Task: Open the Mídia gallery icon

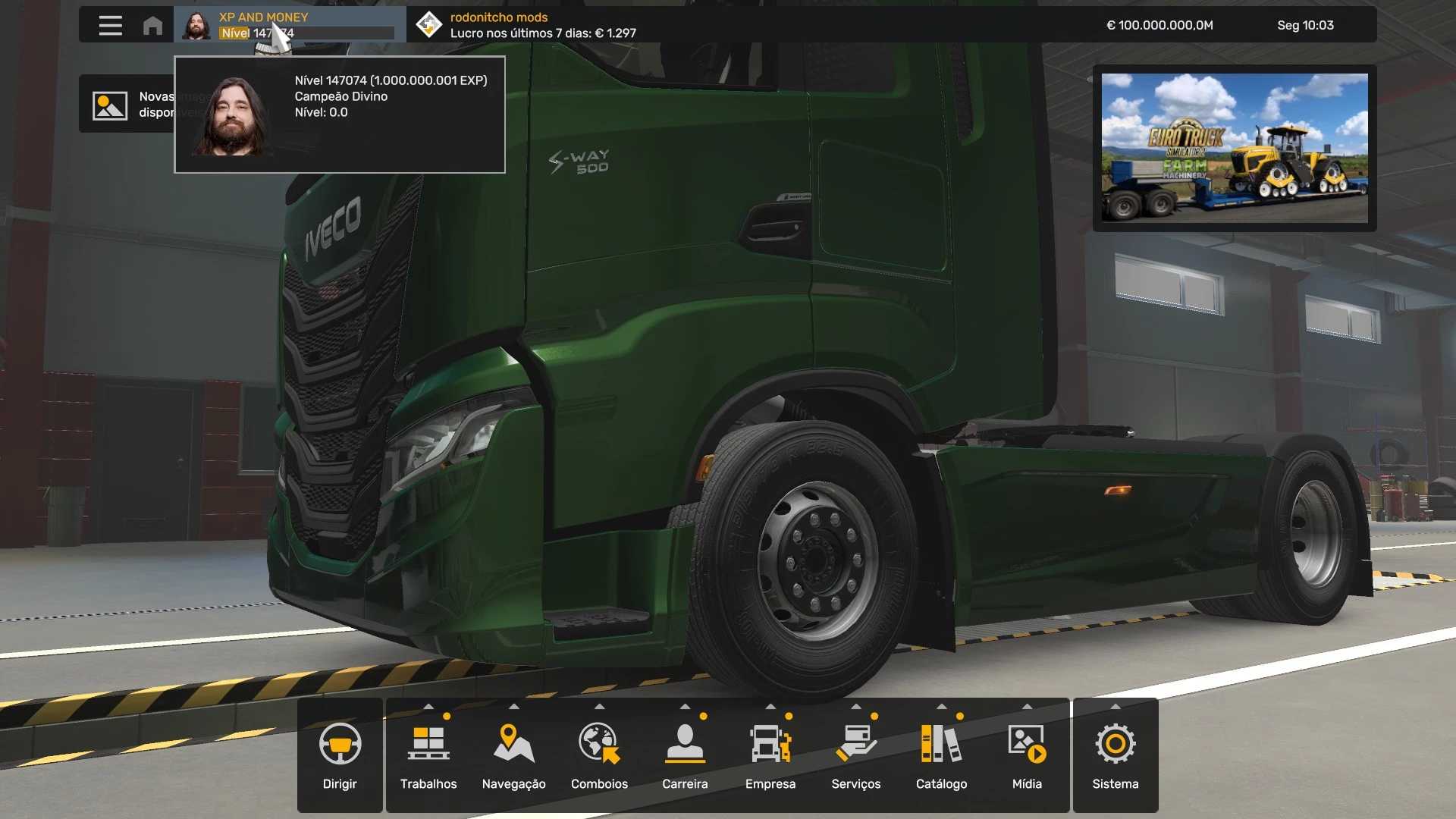Action: click(x=1027, y=744)
